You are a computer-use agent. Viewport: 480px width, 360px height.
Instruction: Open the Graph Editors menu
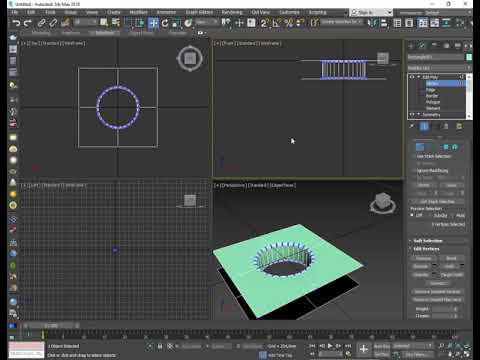[x=199, y=12]
